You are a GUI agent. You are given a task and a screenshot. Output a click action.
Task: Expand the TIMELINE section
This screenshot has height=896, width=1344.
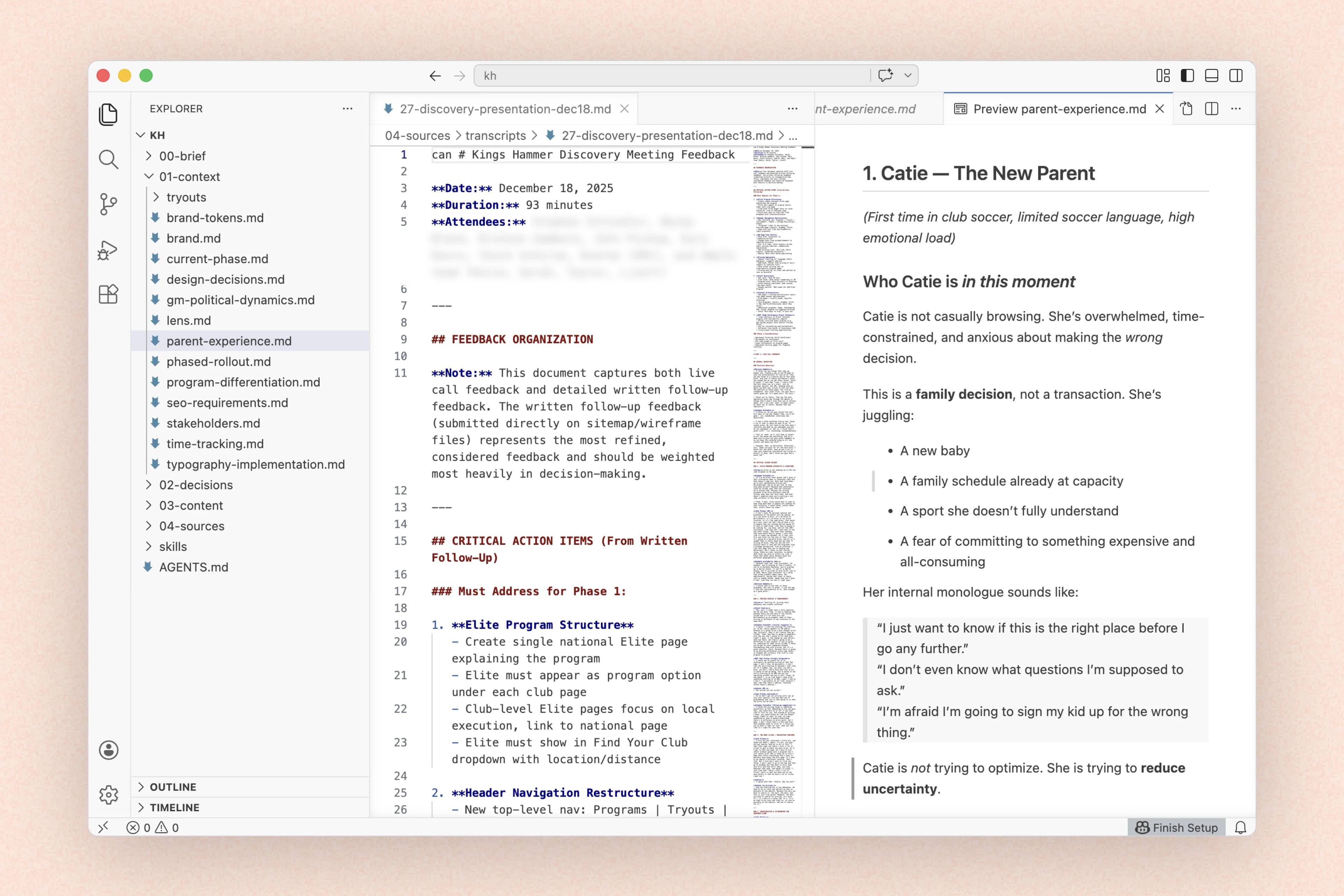[250, 807]
